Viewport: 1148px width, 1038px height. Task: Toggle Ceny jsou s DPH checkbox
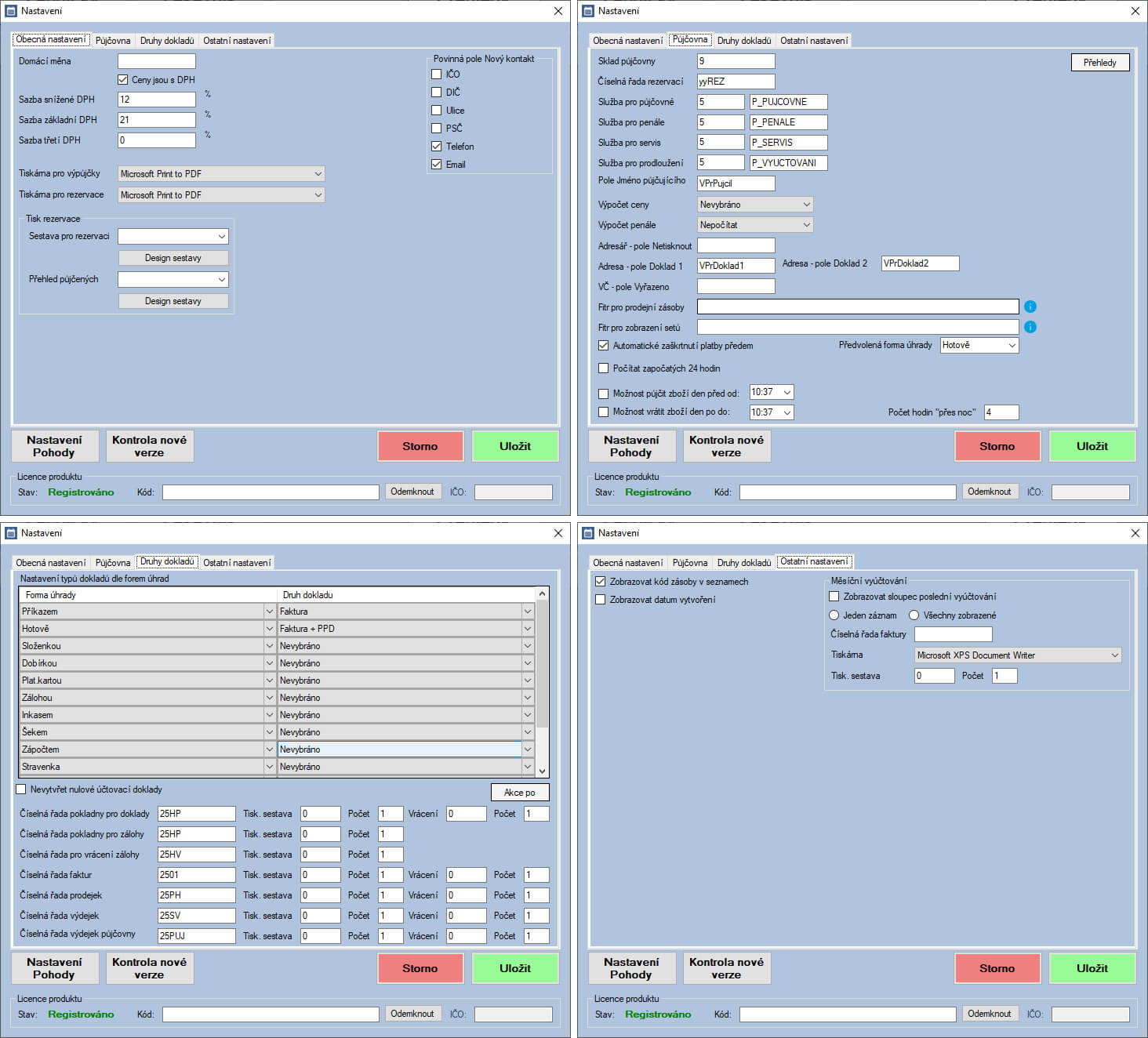123,79
